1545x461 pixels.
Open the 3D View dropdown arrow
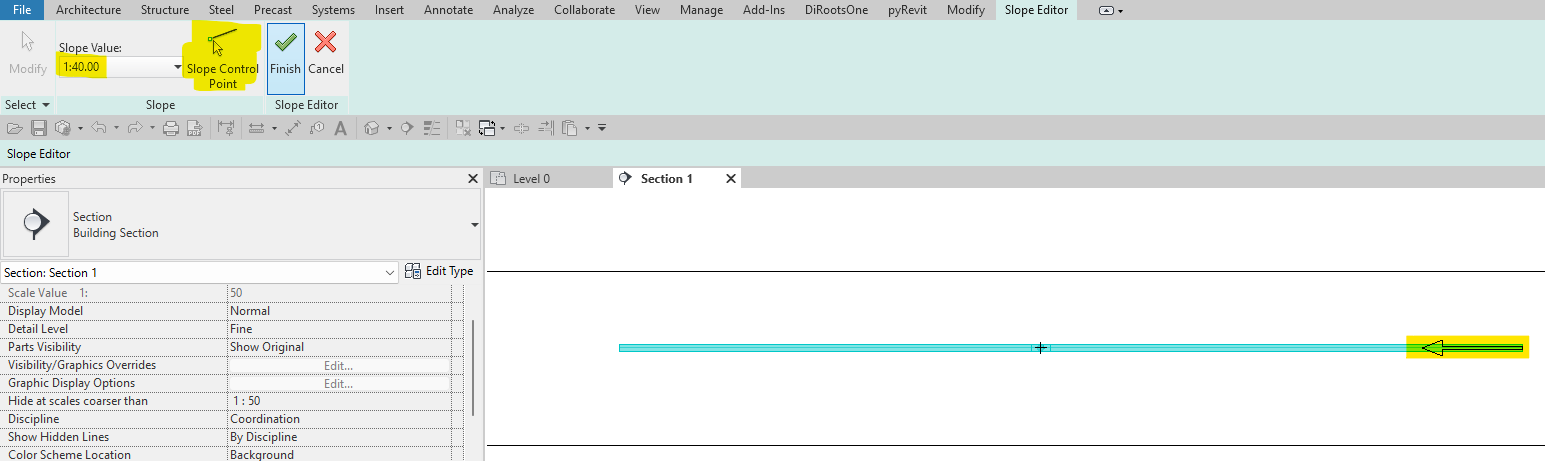click(x=389, y=128)
